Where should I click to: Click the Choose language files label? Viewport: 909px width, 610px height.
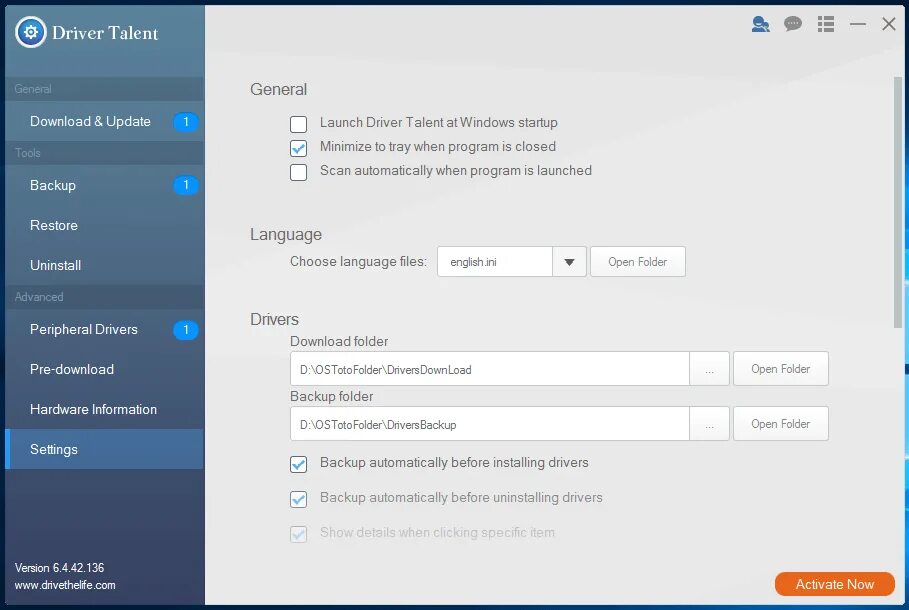[x=358, y=262]
